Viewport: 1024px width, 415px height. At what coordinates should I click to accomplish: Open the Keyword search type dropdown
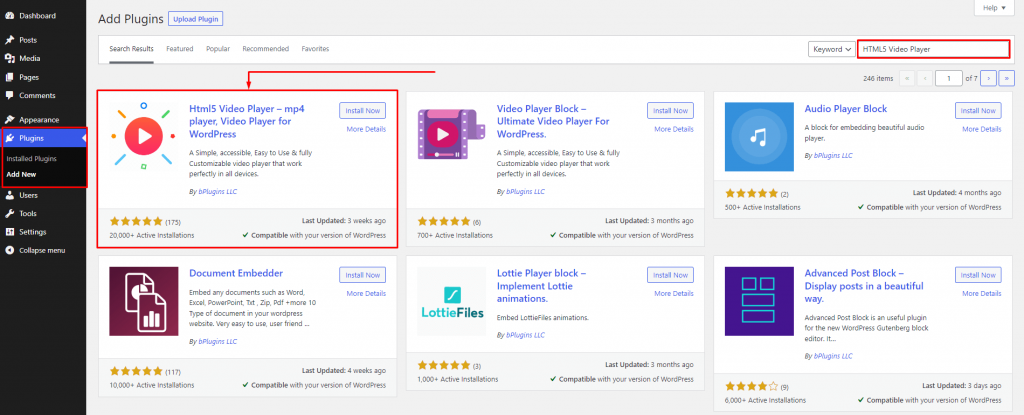pos(831,49)
